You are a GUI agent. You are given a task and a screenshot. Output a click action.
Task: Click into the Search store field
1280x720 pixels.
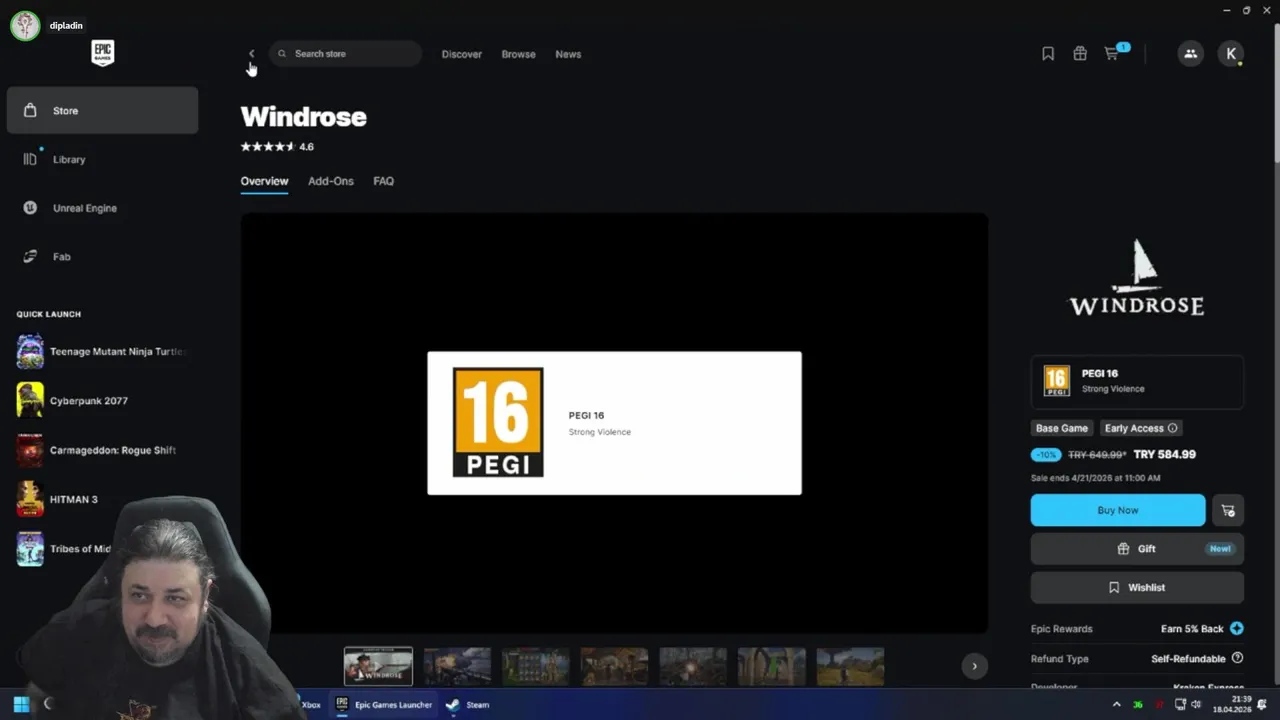[x=345, y=54]
